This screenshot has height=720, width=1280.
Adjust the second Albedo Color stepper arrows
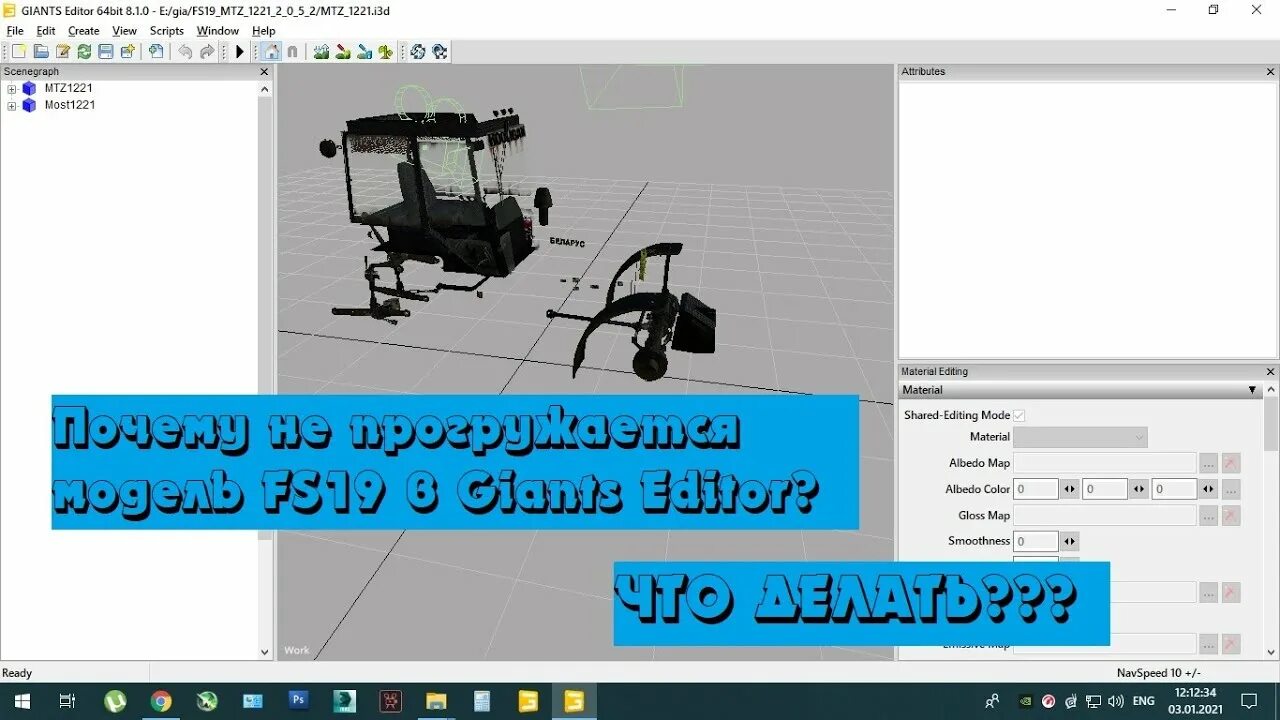coord(1138,489)
